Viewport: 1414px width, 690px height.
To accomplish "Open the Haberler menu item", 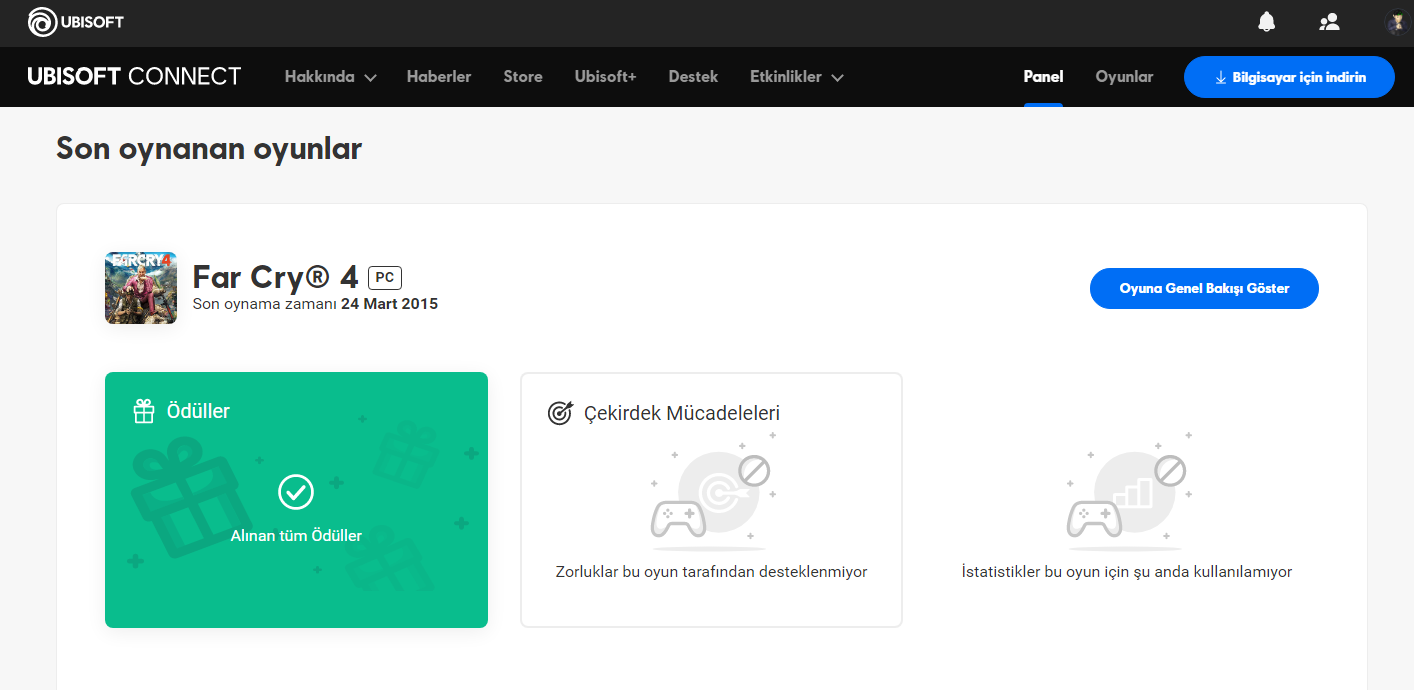I will point(439,77).
